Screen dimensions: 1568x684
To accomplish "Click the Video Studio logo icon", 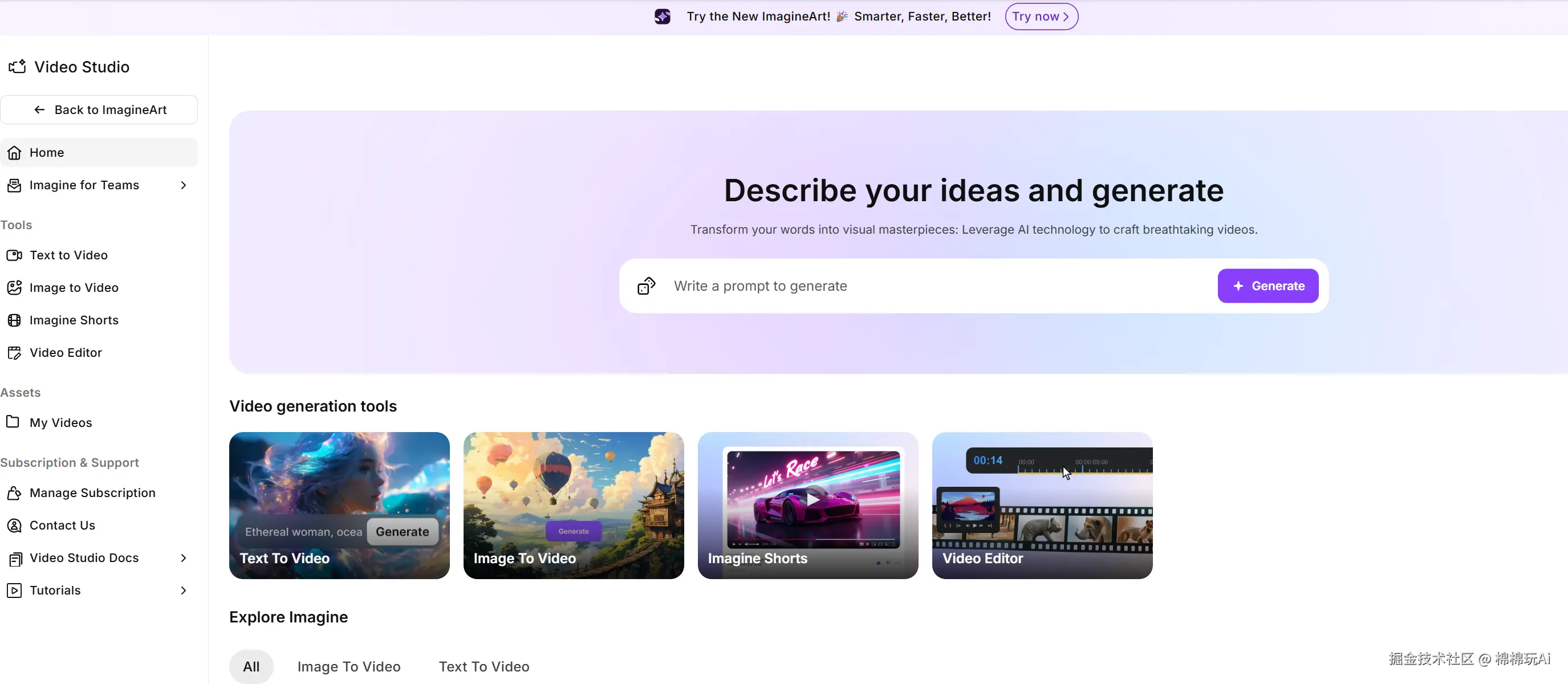I will pyautogui.click(x=17, y=66).
